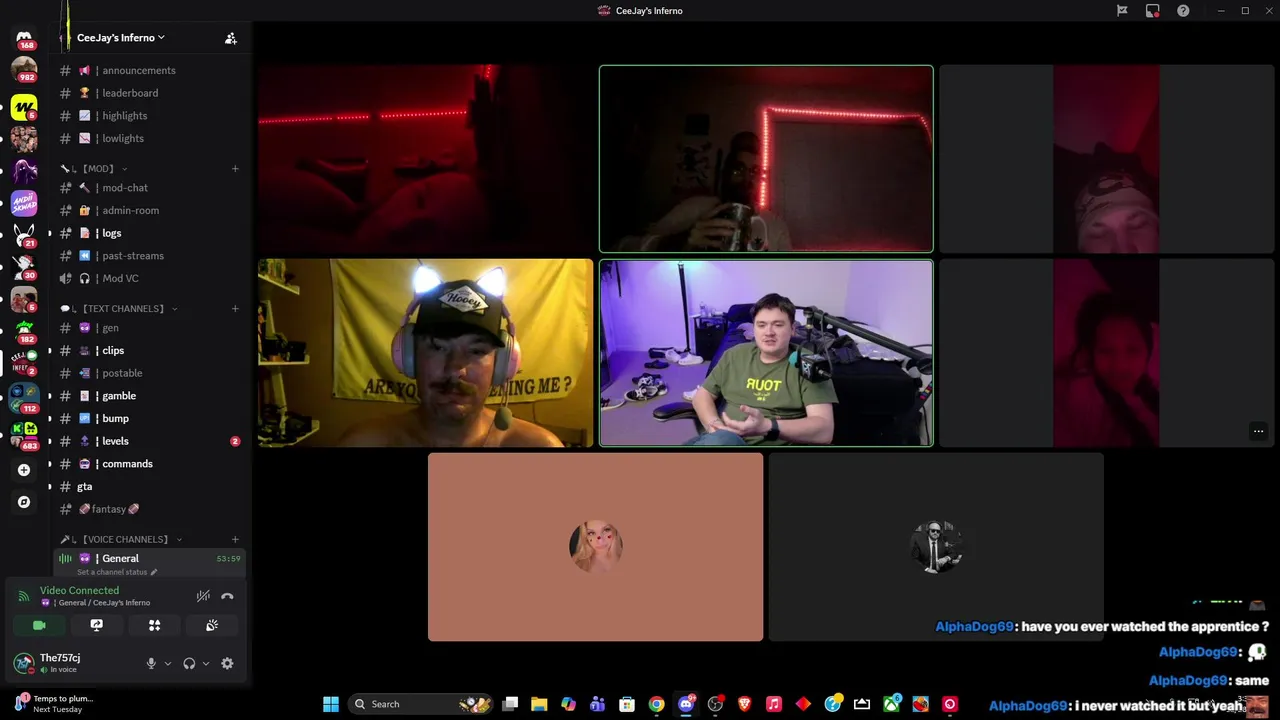Open Discord direct messages home icon
Screen dimensions: 1280x720
click(24, 38)
